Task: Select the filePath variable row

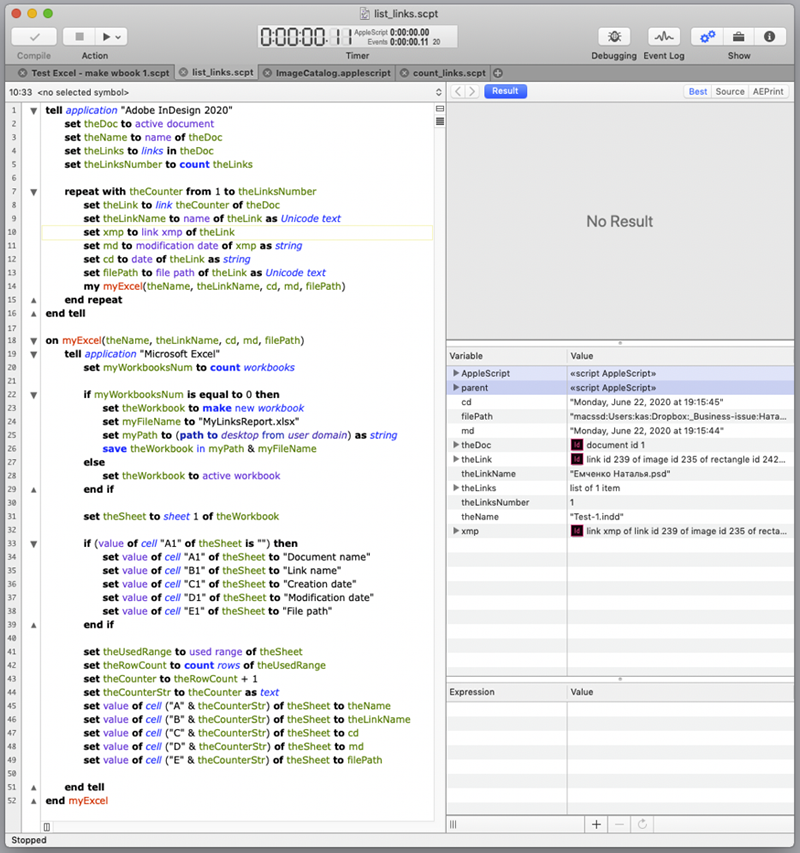Action: point(620,416)
